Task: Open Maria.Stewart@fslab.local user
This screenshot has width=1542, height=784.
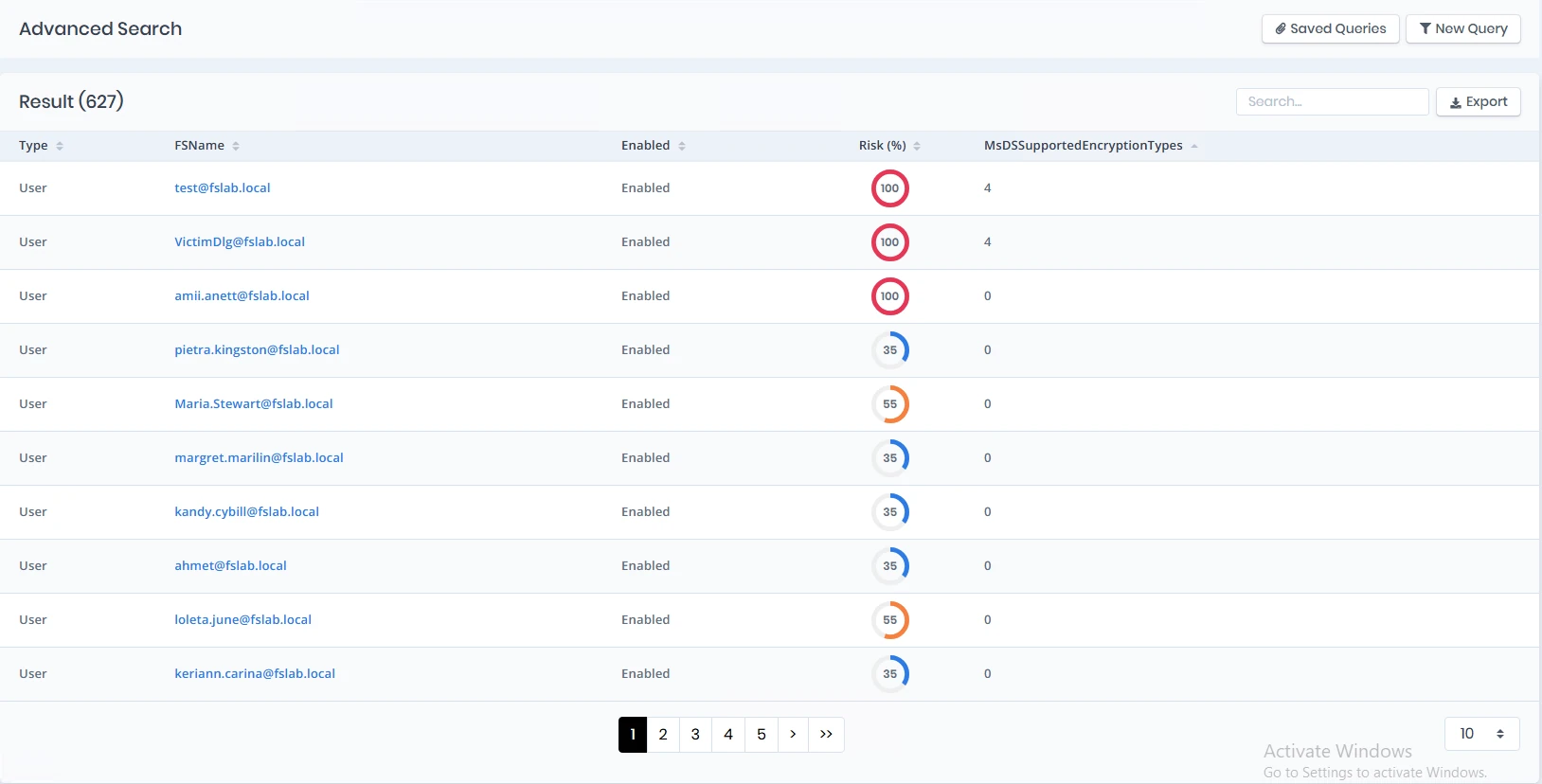Action: [x=254, y=403]
